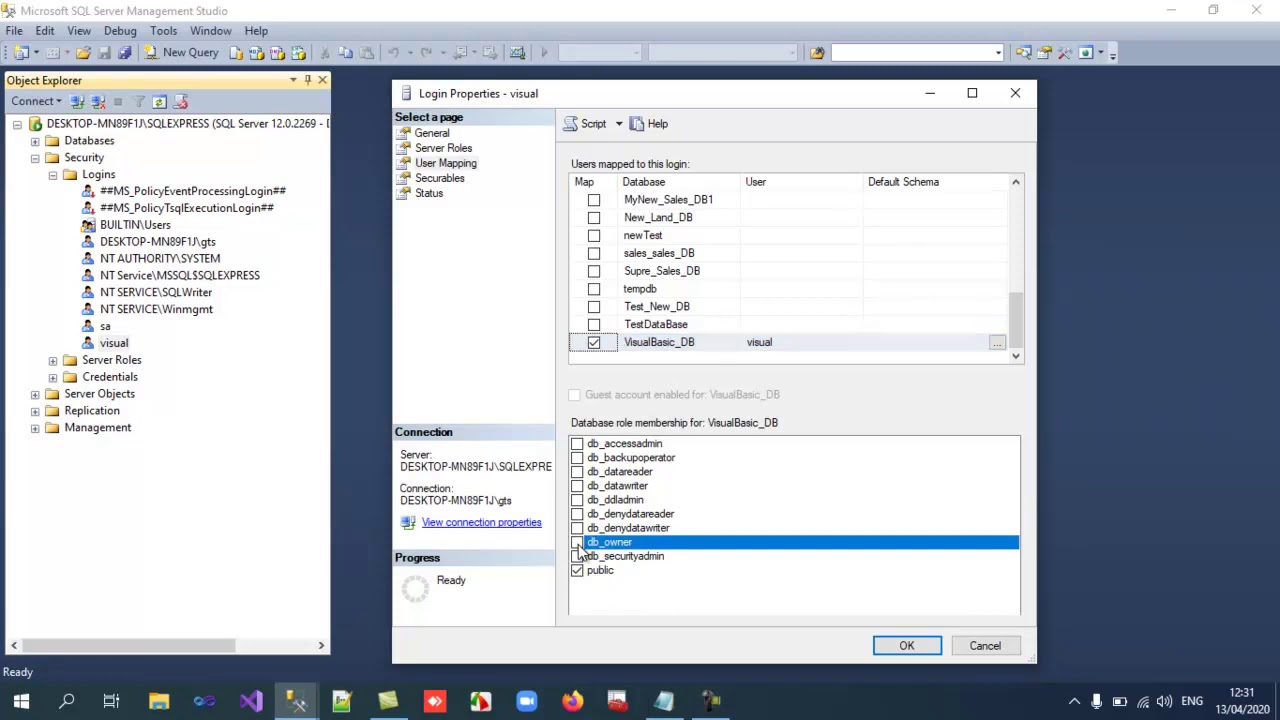Enable db_ddladmin role checkbox
The image size is (1280, 720).
coord(577,500)
